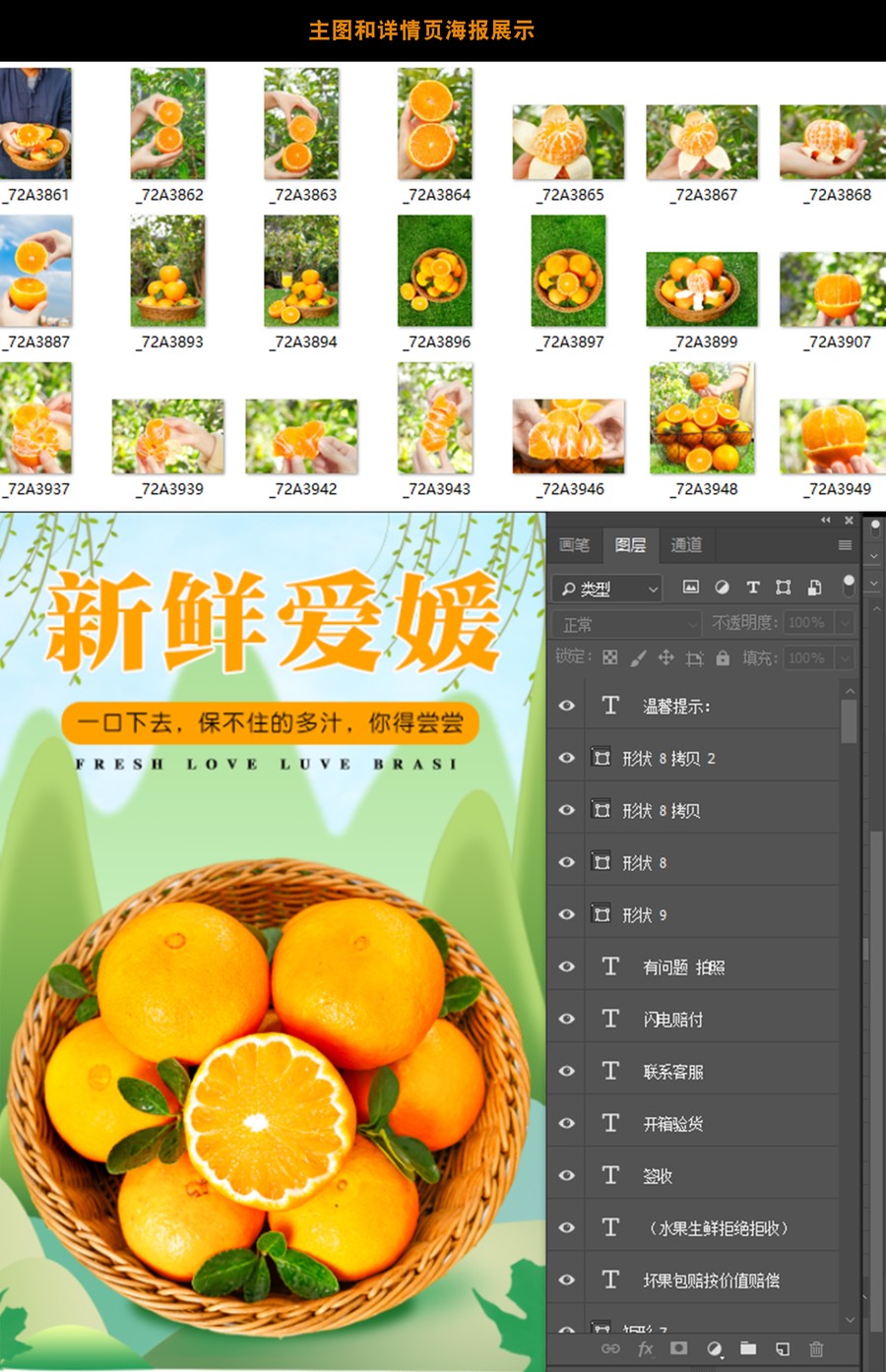Open the 正常 blend mode dropdown

coord(626,624)
